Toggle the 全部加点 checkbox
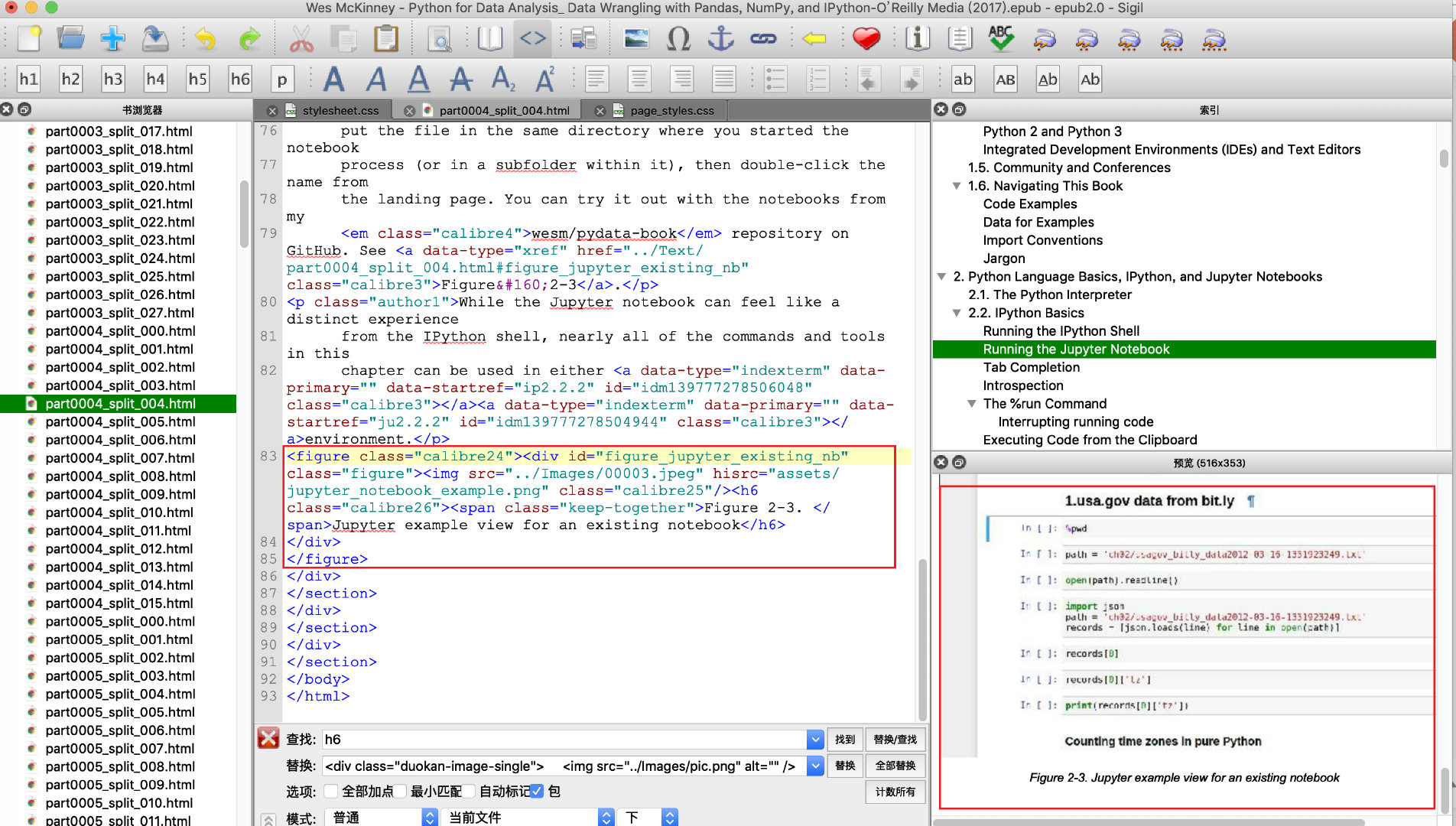Screen dimensions: 1456x826 click(330, 791)
